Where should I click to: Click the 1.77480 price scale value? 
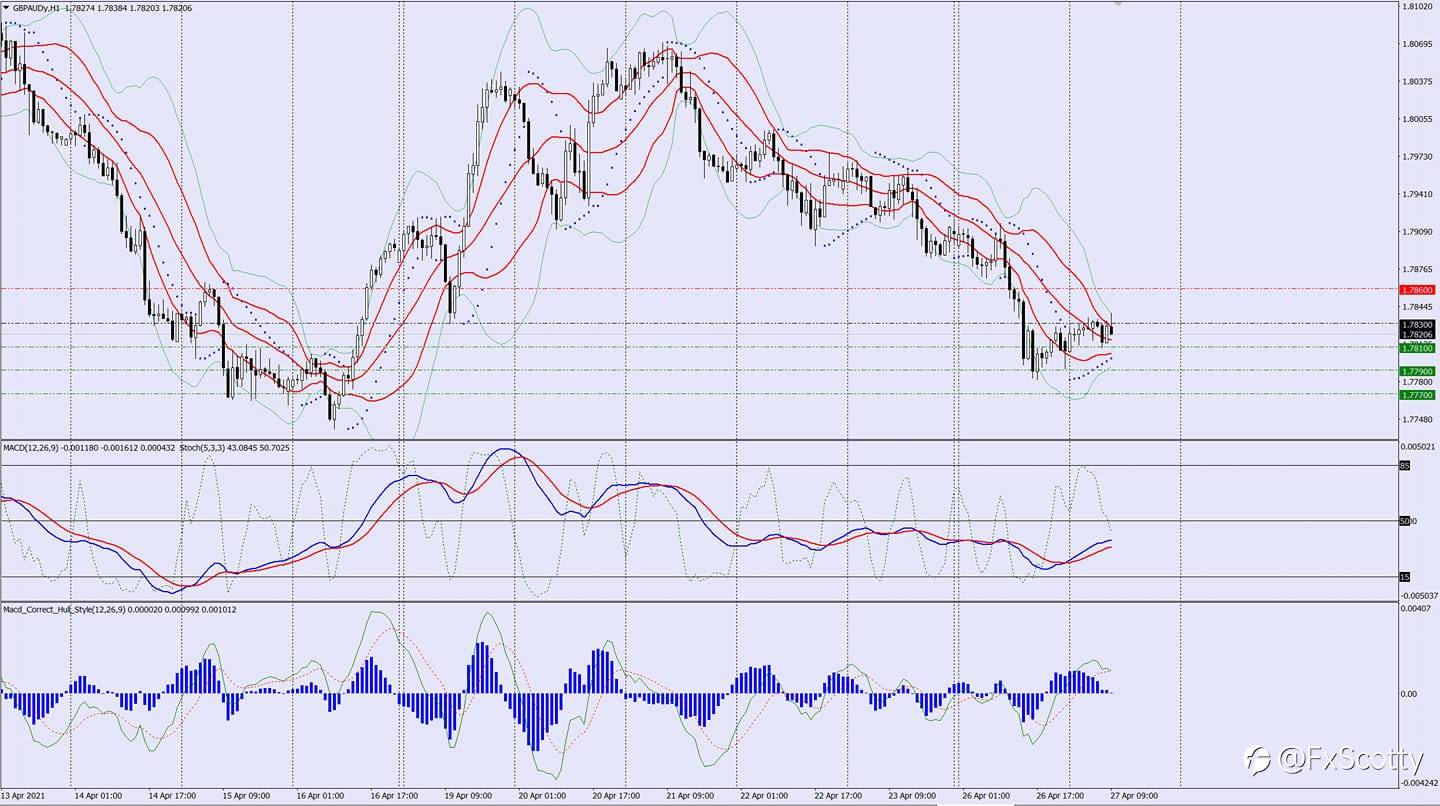pos(1417,419)
